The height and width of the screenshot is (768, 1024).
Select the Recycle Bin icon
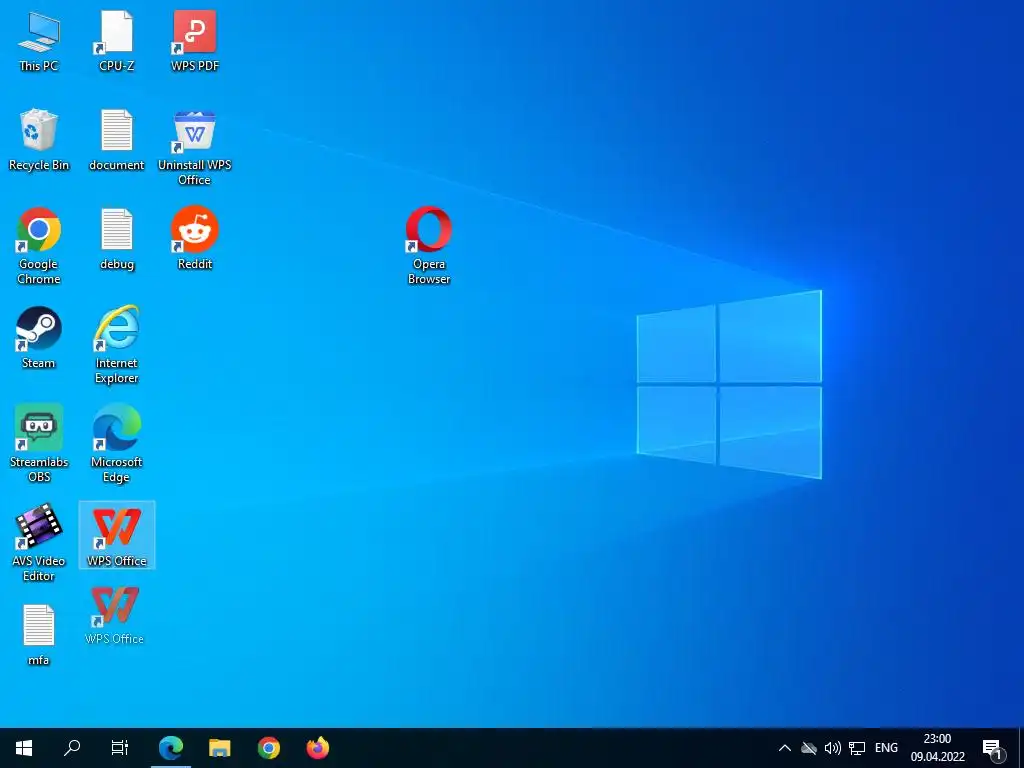point(39,140)
